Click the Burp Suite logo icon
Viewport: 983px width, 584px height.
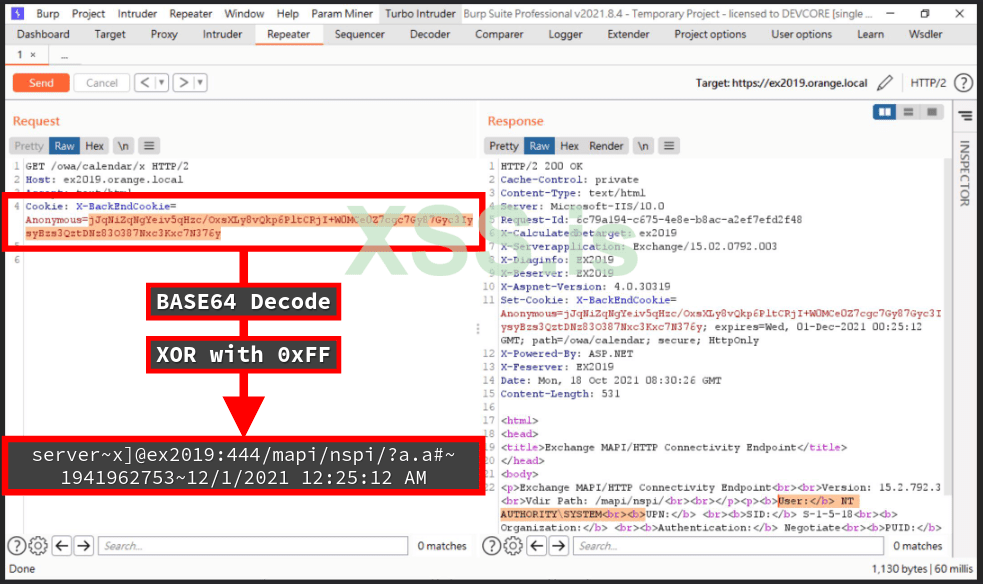[18, 13]
